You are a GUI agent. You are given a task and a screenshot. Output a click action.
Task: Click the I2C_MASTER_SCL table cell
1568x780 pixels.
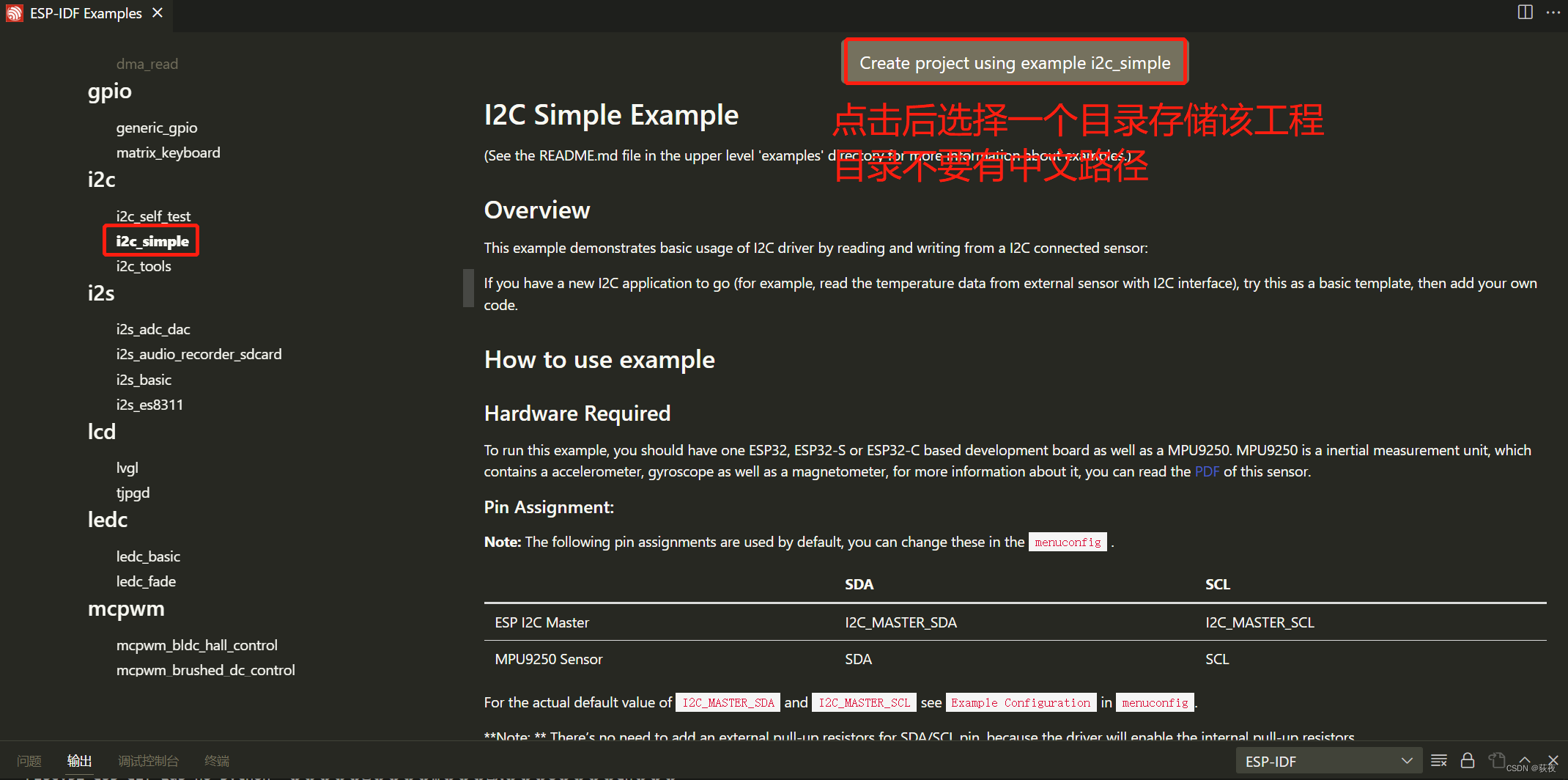click(1260, 622)
